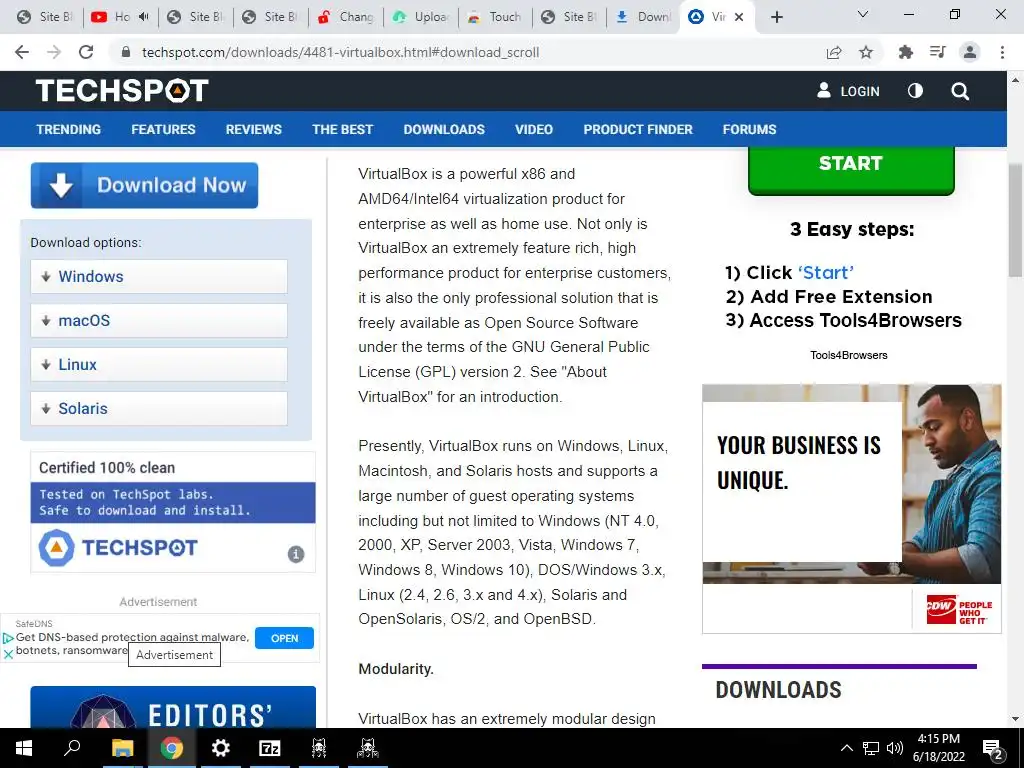The width and height of the screenshot is (1024, 768).
Task: Click the Editors' banner image
Action: pos(173,707)
